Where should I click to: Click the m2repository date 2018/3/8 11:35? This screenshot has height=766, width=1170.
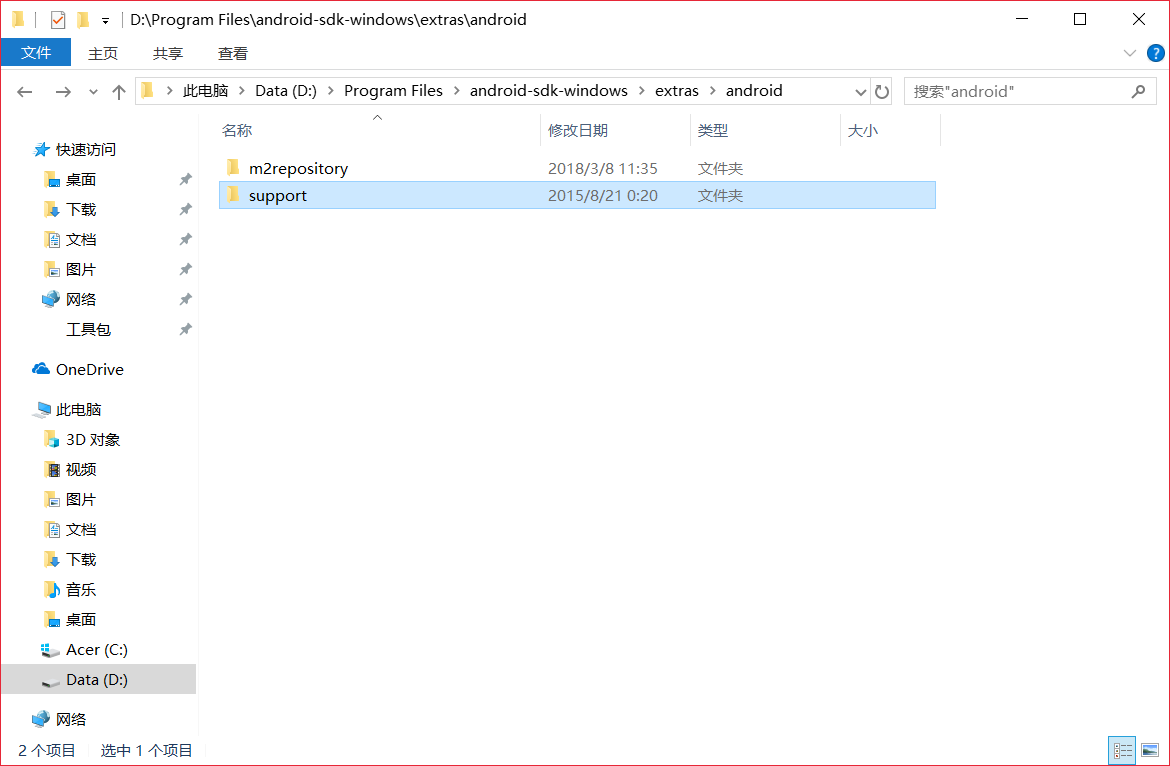pyautogui.click(x=602, y=169)
